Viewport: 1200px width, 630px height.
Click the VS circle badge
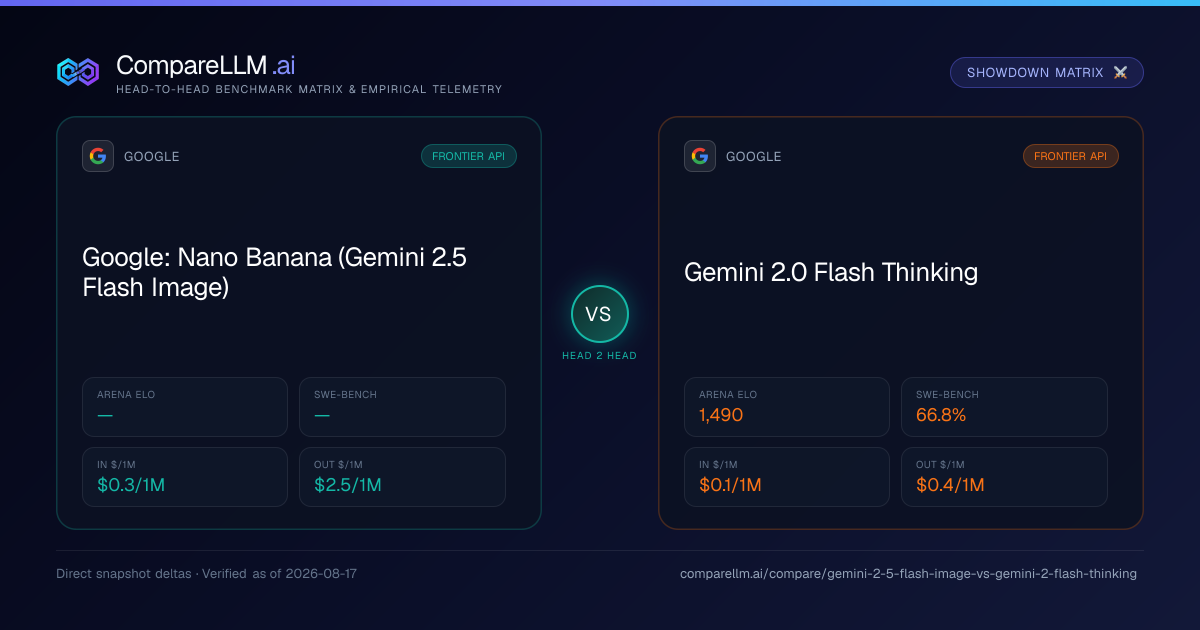click(599, 314)
